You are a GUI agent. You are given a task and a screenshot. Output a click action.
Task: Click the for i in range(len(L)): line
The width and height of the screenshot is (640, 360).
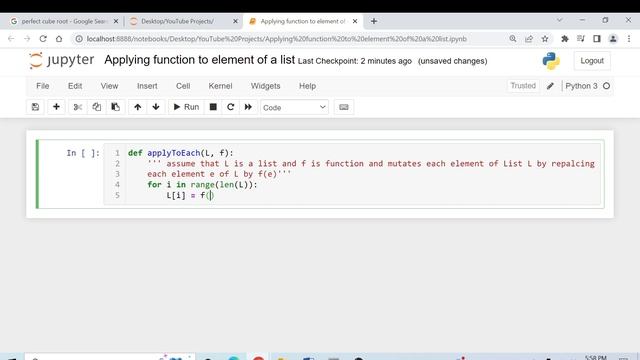[x=202, y=184]
